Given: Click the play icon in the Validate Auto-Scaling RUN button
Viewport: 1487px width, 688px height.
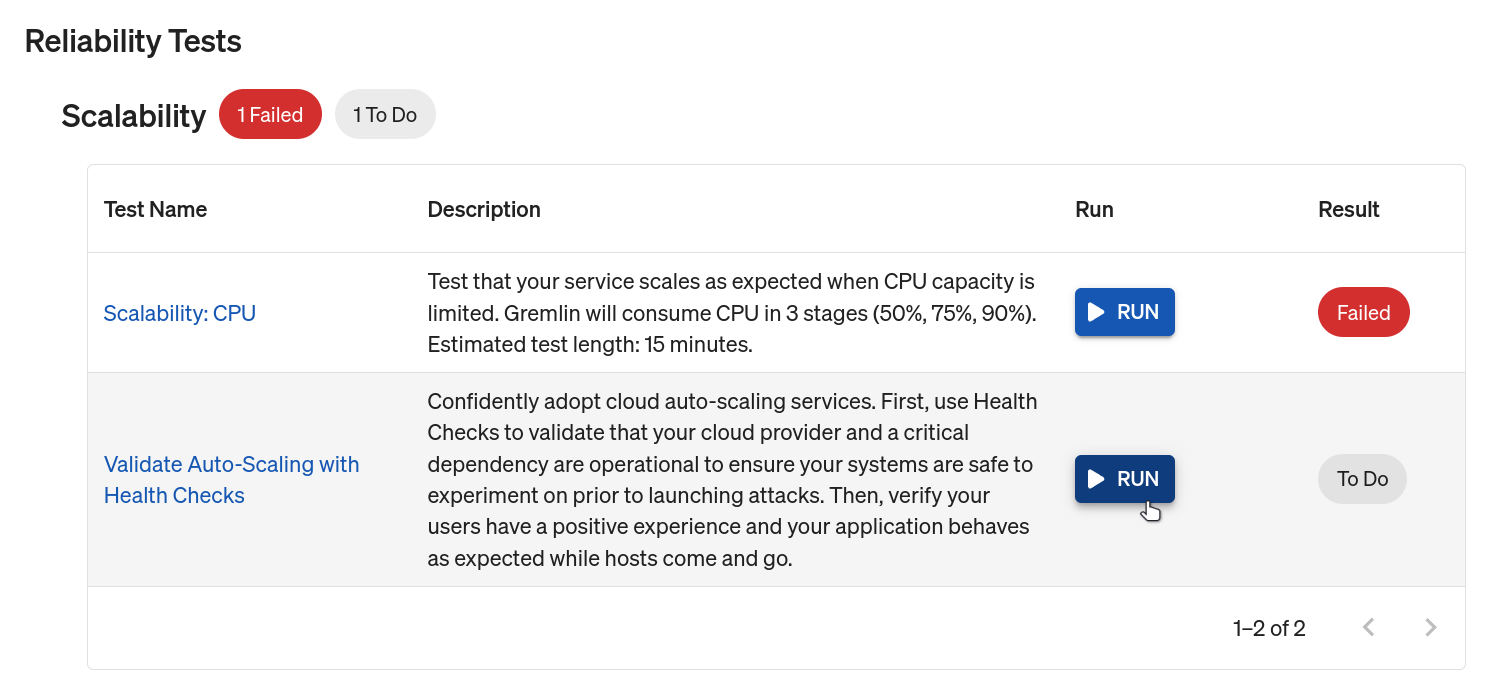Looking at the screenshot, I should click(1096, 479).
